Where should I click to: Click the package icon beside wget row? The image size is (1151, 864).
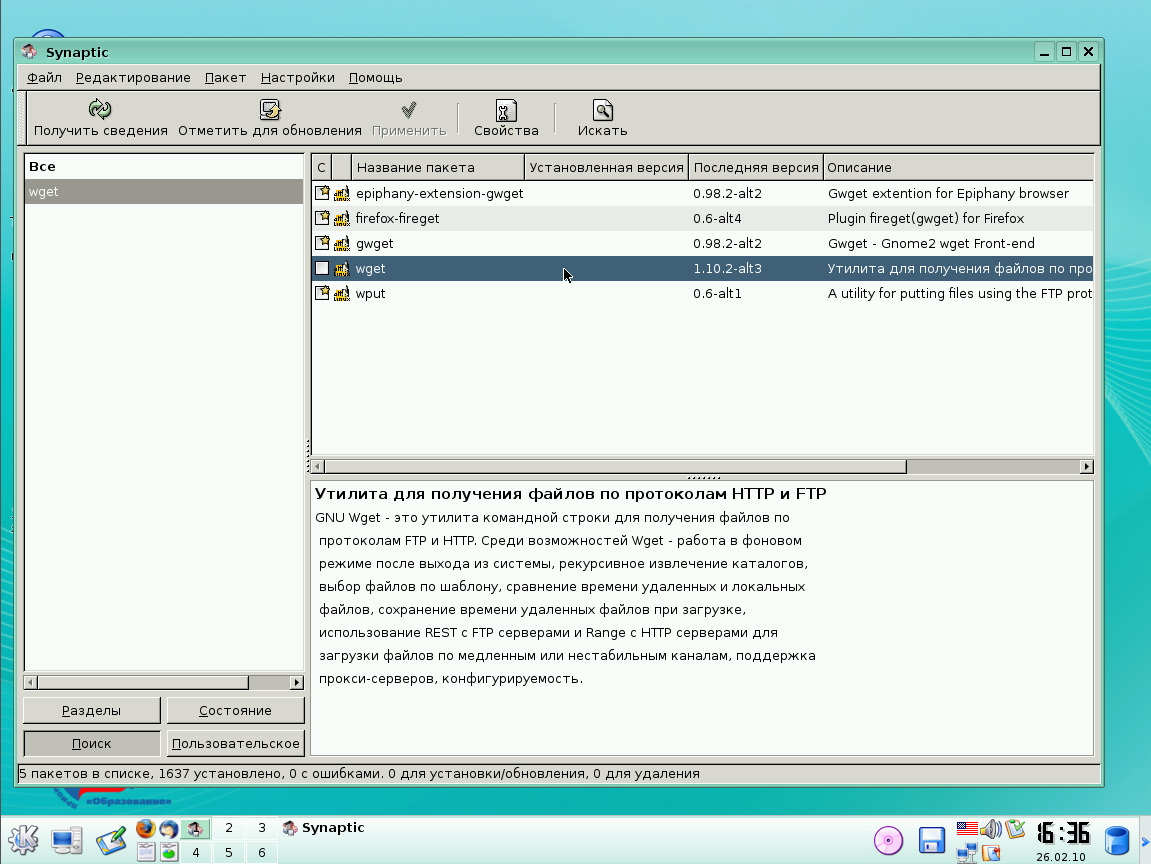click(342, 269)
